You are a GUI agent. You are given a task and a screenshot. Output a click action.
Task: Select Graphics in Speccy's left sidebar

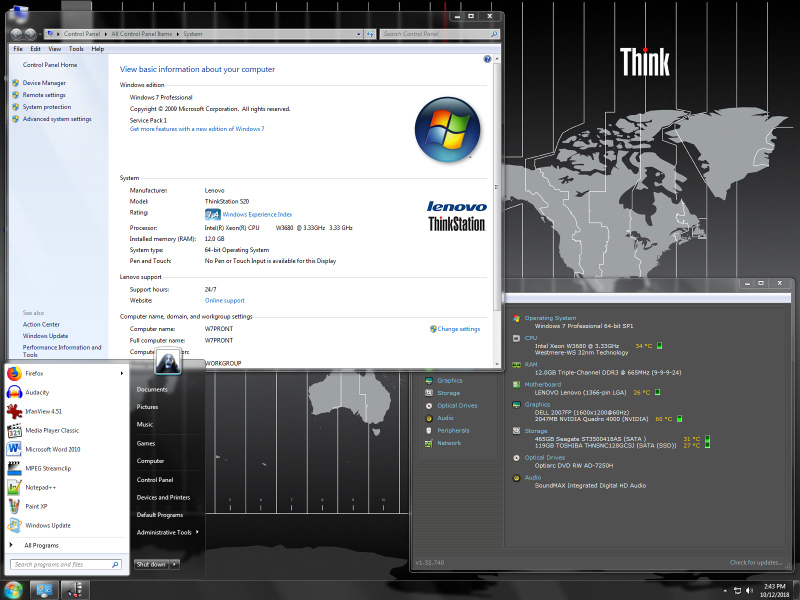pyautogui.click(x=449, y=381)
